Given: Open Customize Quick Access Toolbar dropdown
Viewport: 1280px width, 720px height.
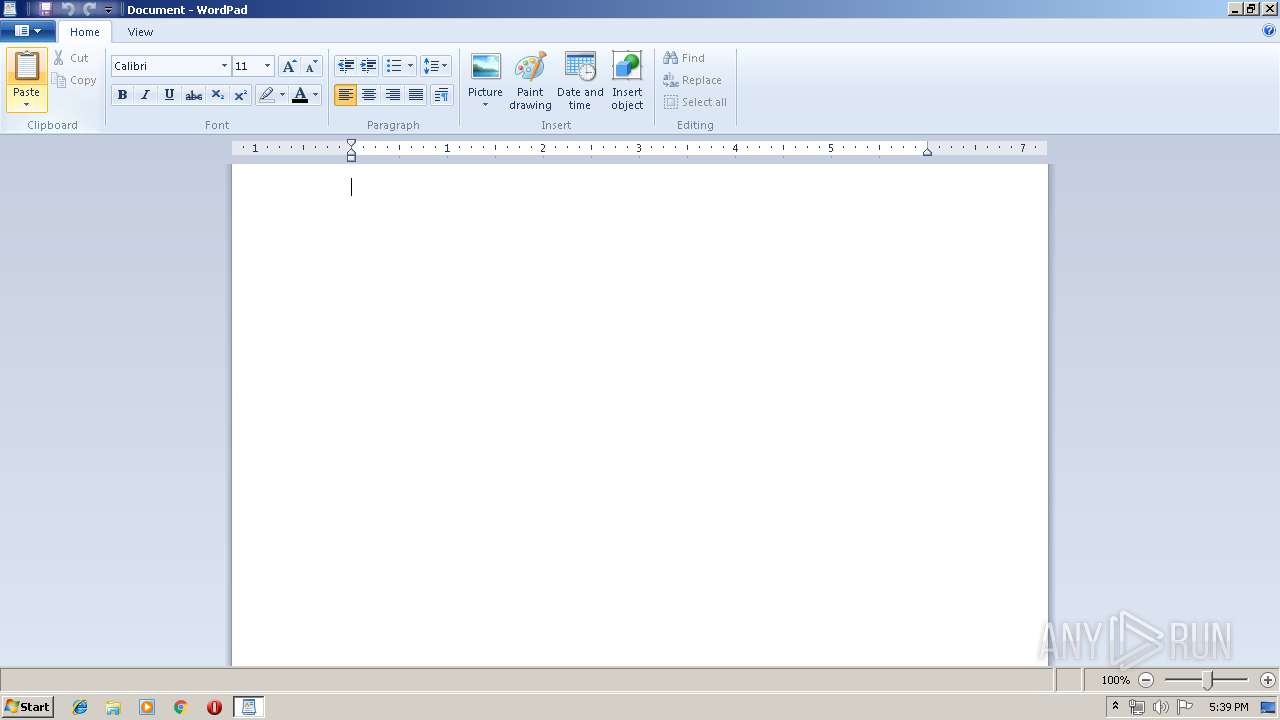Looking at the screenshot, I should (109, 9).
